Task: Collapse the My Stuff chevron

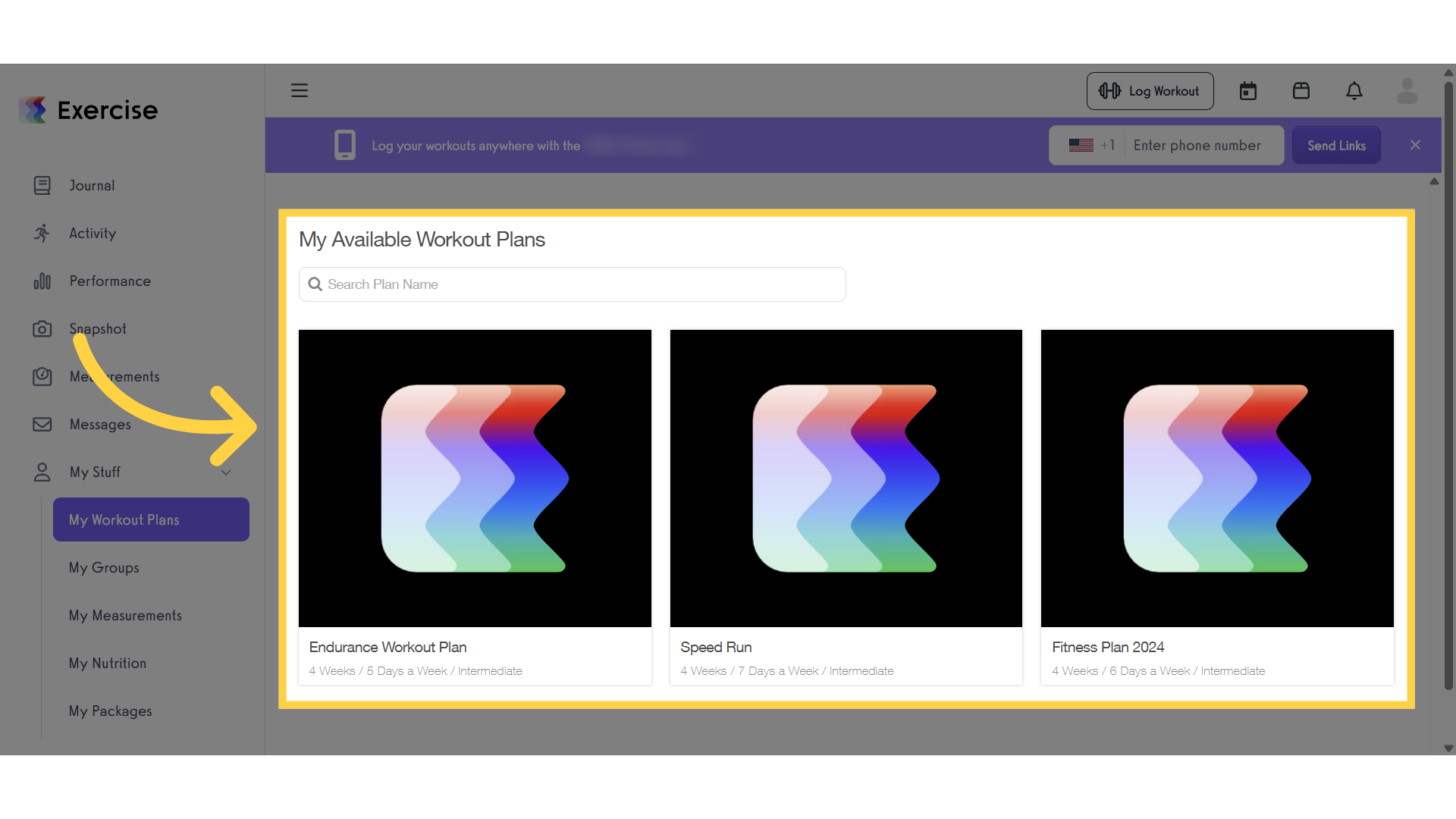Action: [226, 472]
